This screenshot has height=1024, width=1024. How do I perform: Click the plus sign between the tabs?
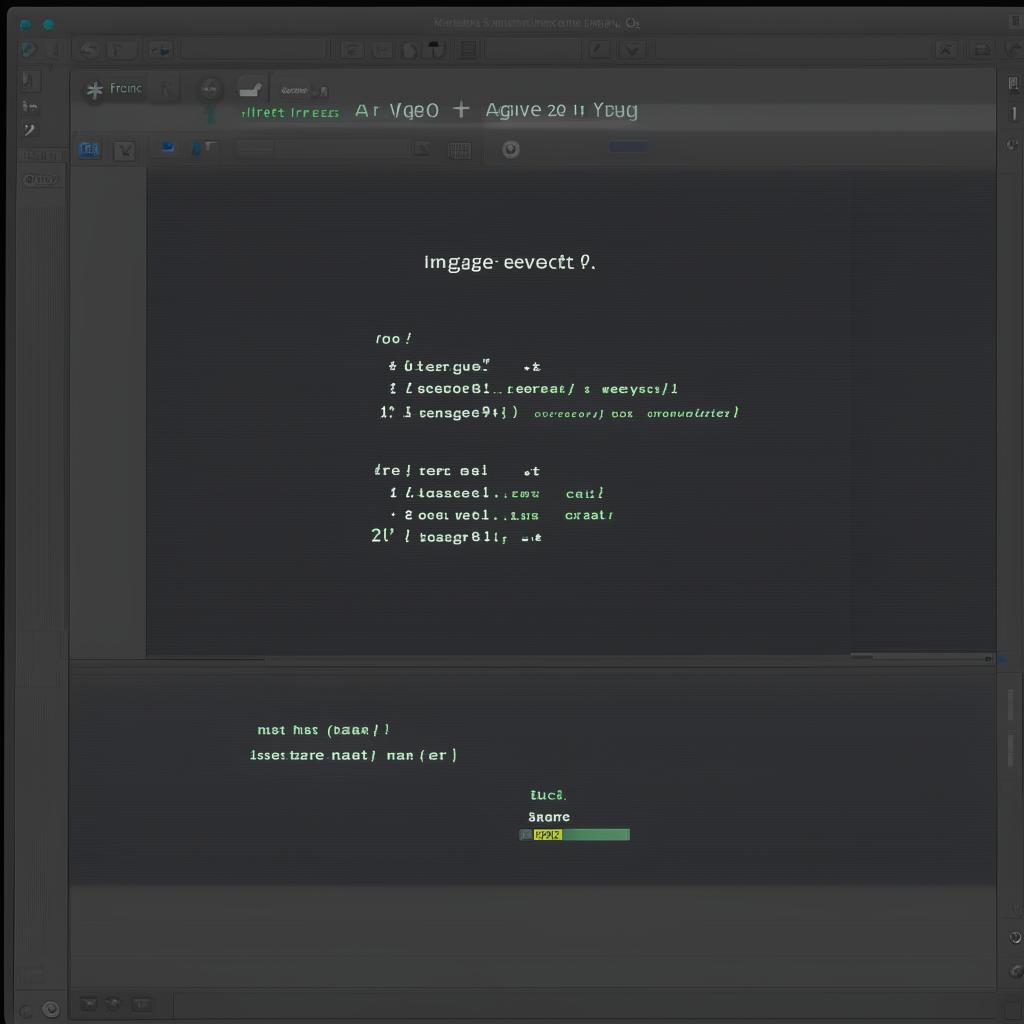tap(461, 109)
